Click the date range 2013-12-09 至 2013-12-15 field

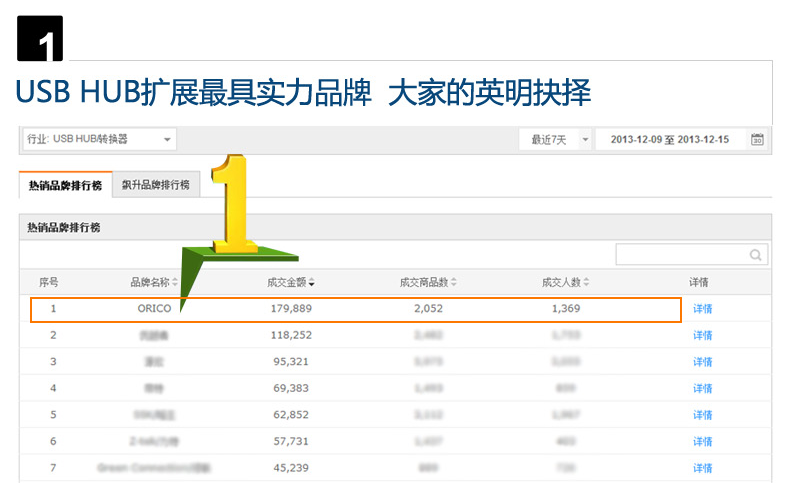click(670, 139)
